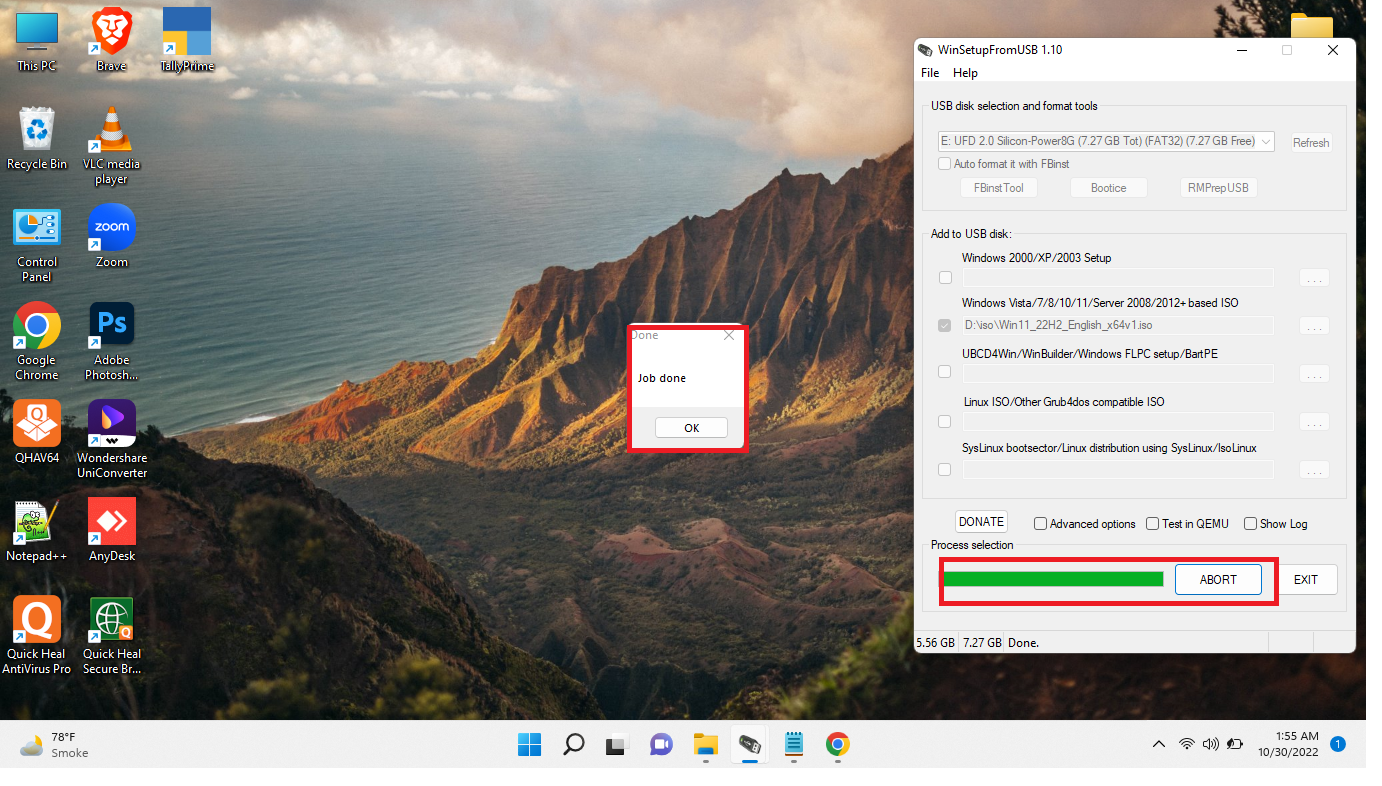
Task: Click the EXIT button
Action: click(1306, 580)
